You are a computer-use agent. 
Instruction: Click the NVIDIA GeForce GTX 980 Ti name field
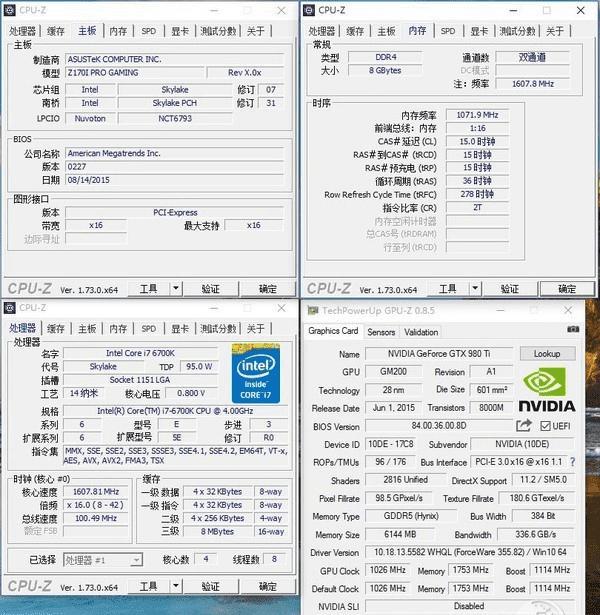(x=439, y=353)
